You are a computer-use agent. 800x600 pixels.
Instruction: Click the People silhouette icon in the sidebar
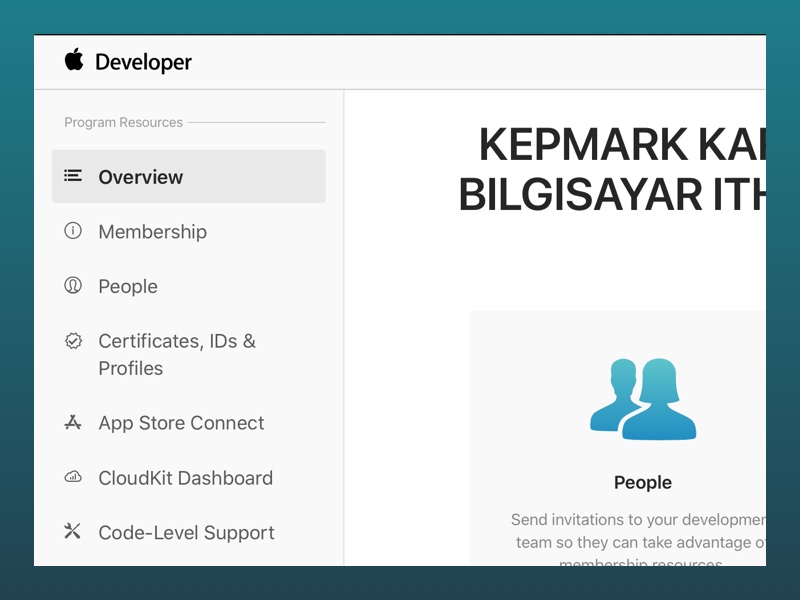73,286
